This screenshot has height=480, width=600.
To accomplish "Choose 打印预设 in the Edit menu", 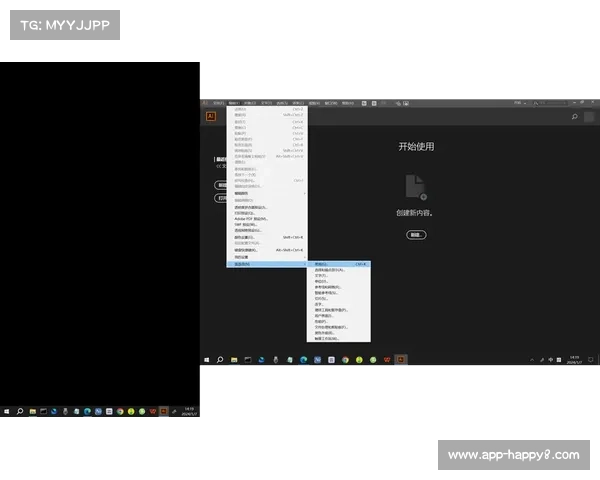I will pyautogui.click(x=267, y=213).
